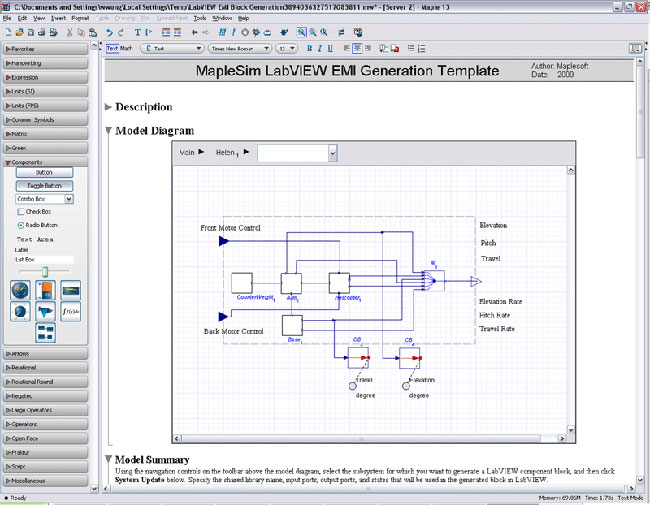The image size is (650, 505).
Task: Click the Cut scissors icon
Action: click(x=70, y=32)
